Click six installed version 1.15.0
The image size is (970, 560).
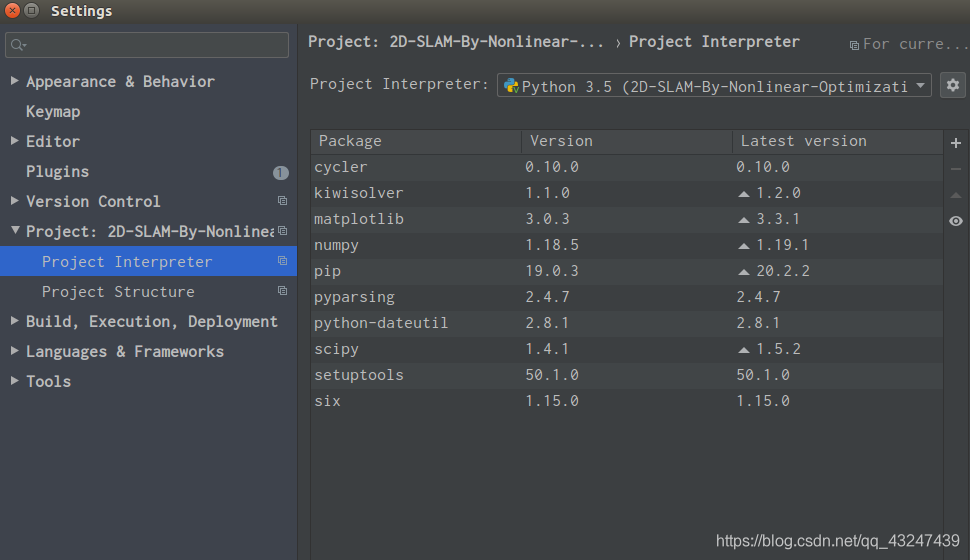[x=552, y=401]
